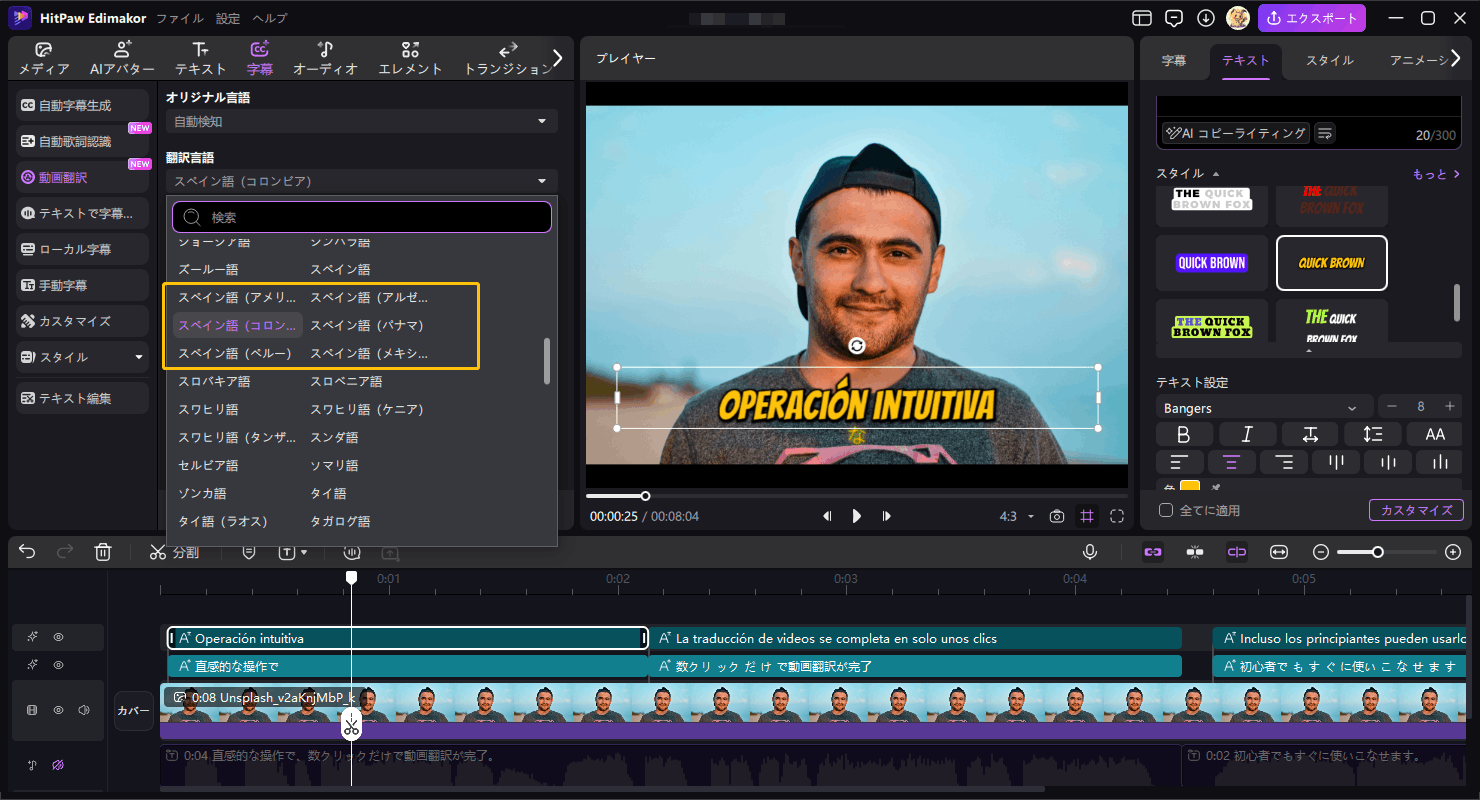1480x800 pixels.
Task: Enable the 全てに適用 checkbox
Action: [x=1166, y=510]
